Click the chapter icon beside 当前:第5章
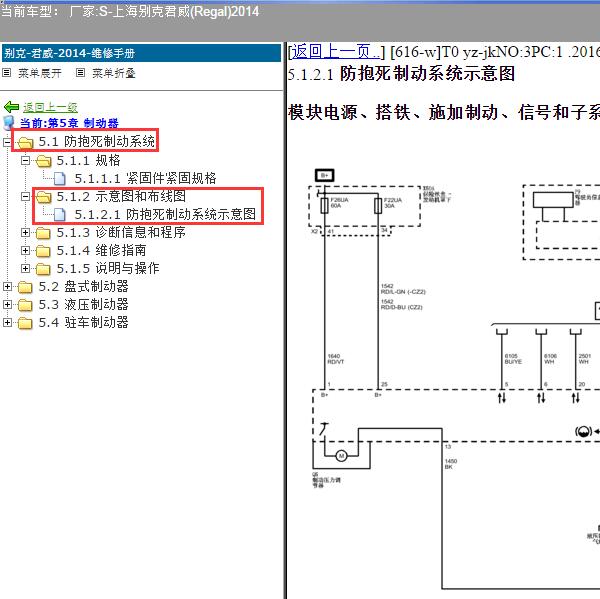The image size is (600, 599). tap(9, 122)
